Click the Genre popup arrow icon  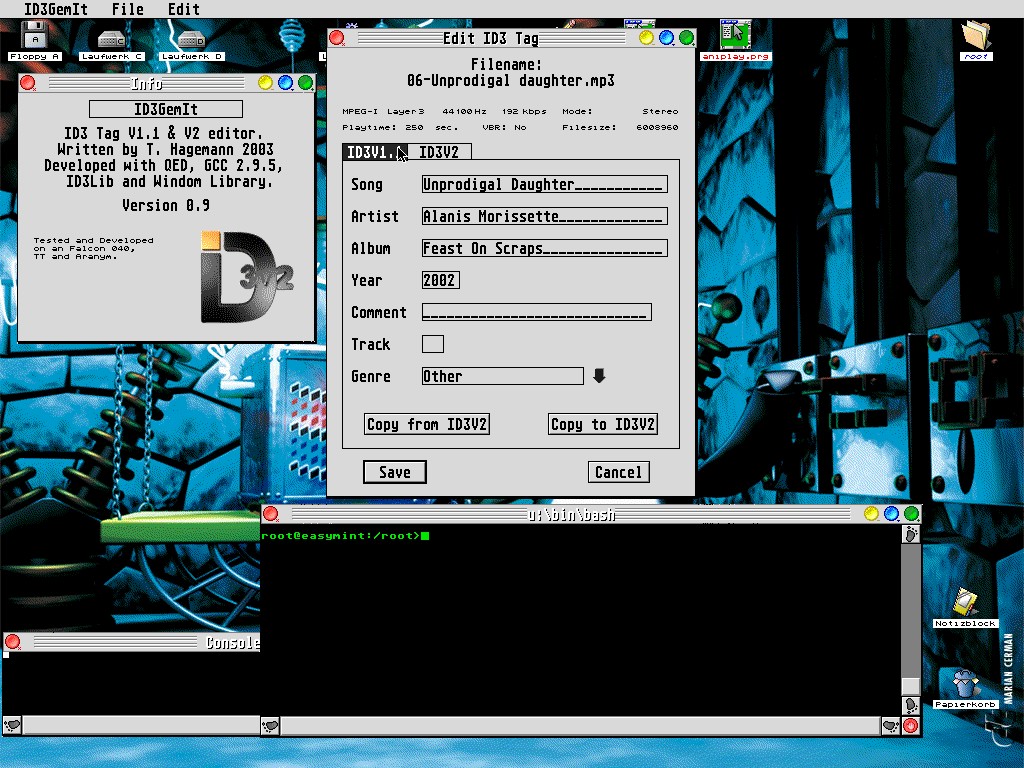pyautogui.click(x=599, y=376)
